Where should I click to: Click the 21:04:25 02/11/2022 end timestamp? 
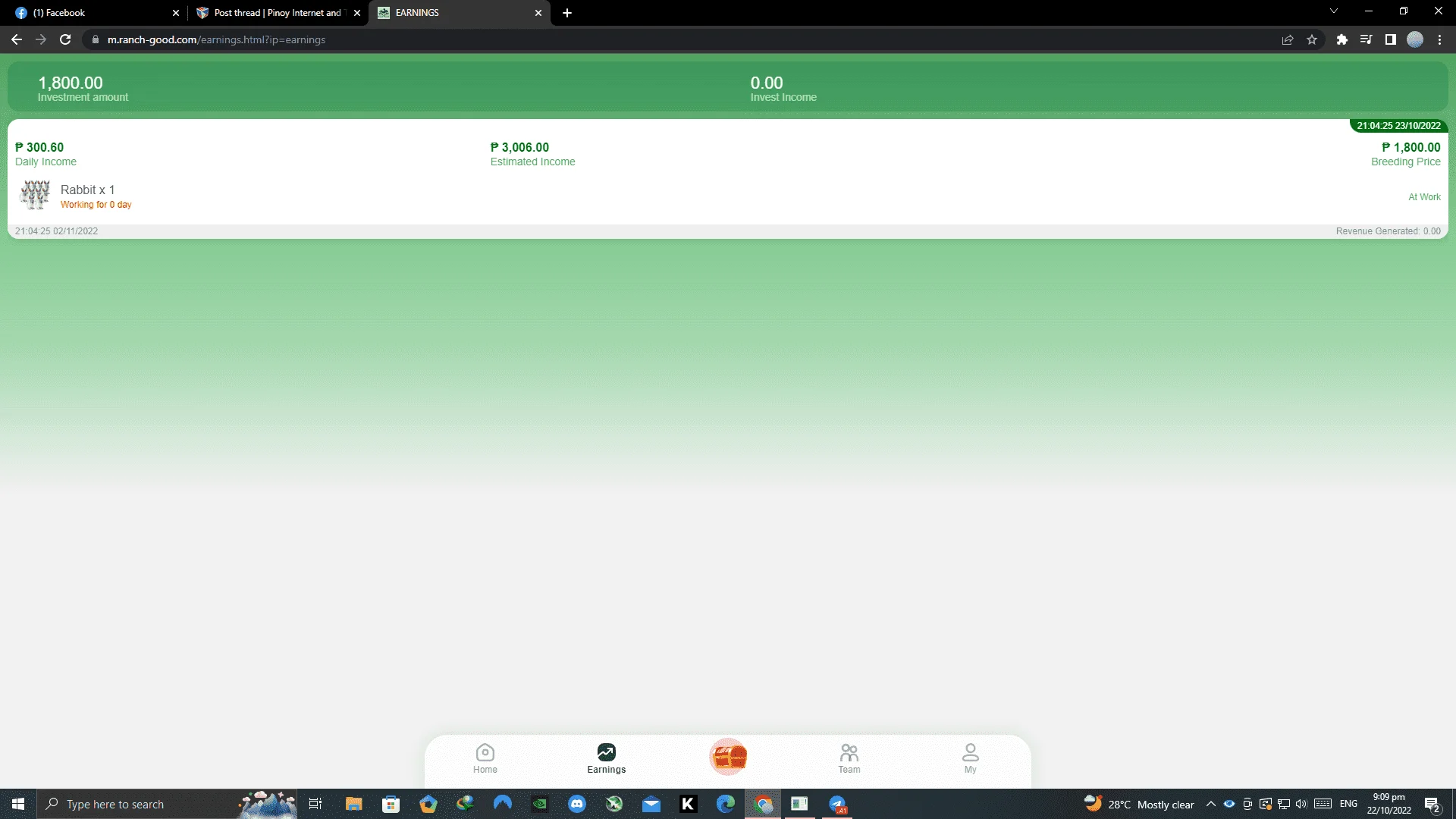click(x=56, y=231)
